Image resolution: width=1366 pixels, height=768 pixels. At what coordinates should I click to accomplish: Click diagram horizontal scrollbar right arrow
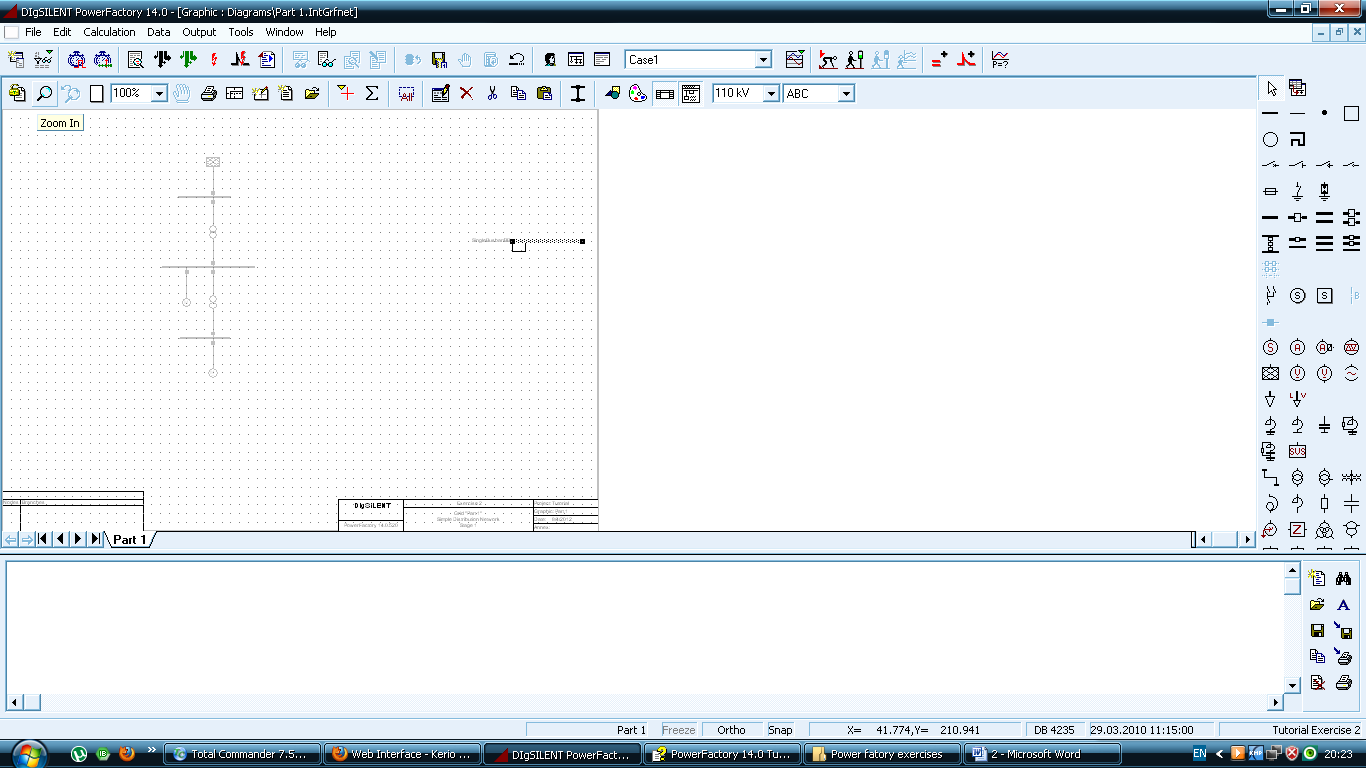click(x=1247, y=539)
